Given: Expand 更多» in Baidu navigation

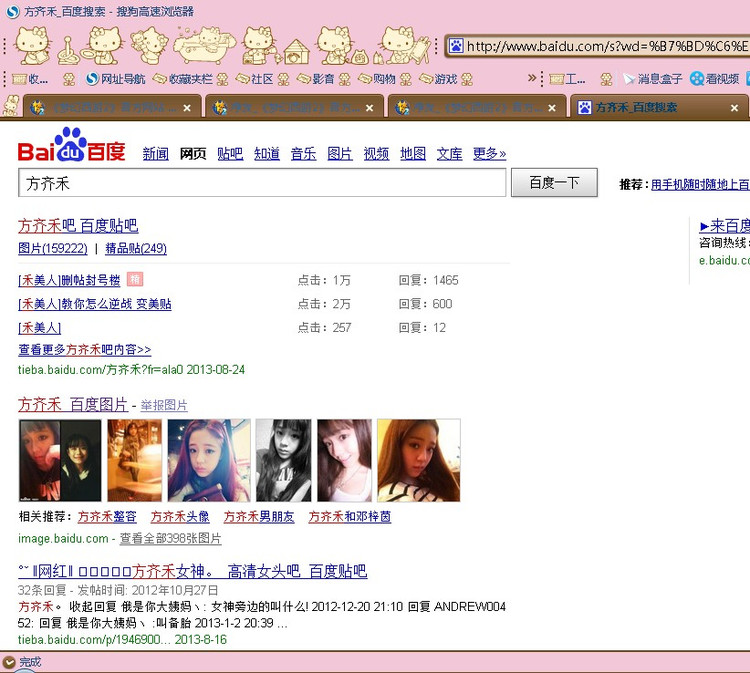Looking at the screenshot, I should tap(489, 154).
